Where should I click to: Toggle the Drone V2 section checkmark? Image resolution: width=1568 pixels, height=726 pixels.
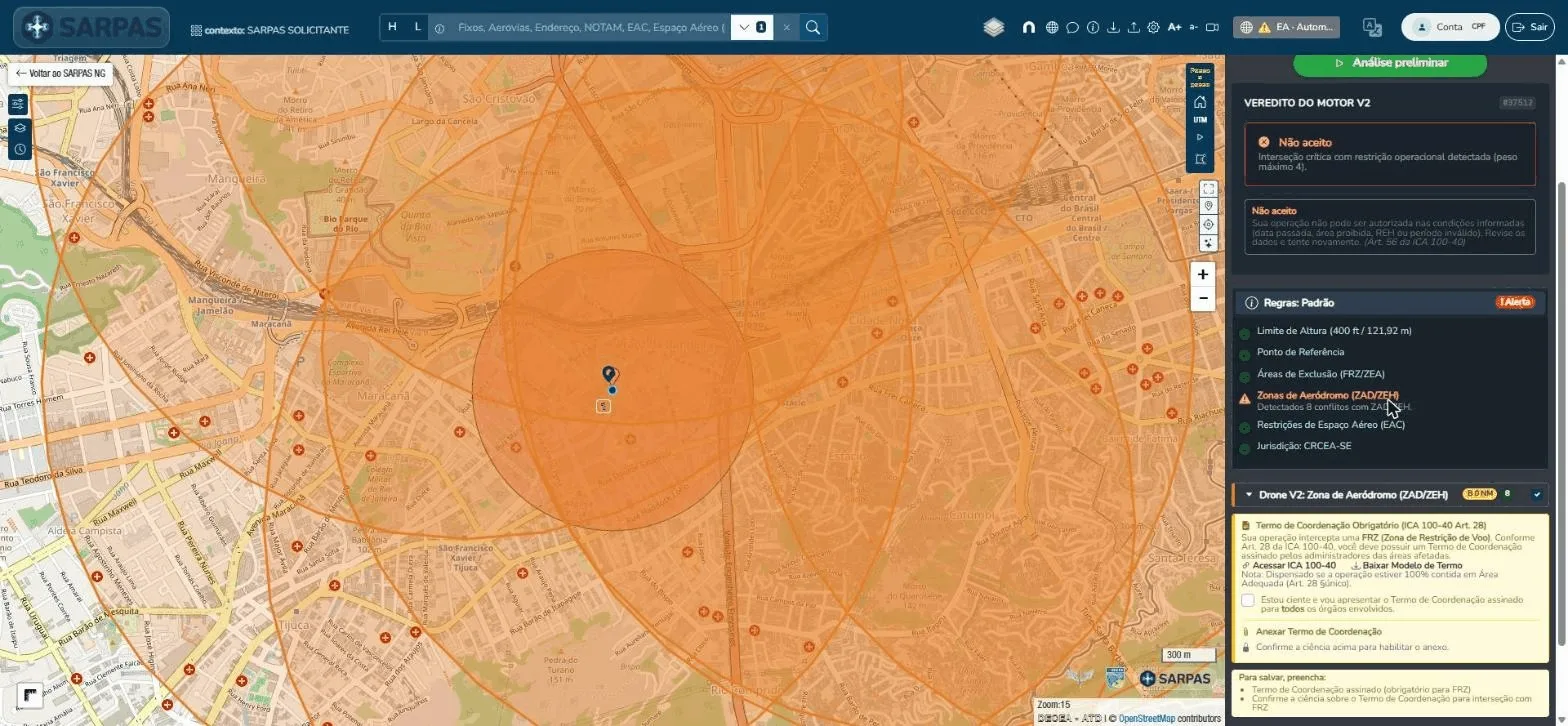point(1537,495)
